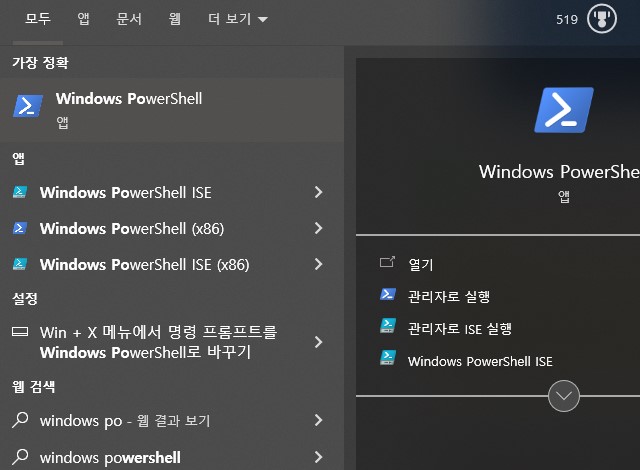Switch to the 웹 filter tab
640x470 pixels.
(x=175, y=19)
